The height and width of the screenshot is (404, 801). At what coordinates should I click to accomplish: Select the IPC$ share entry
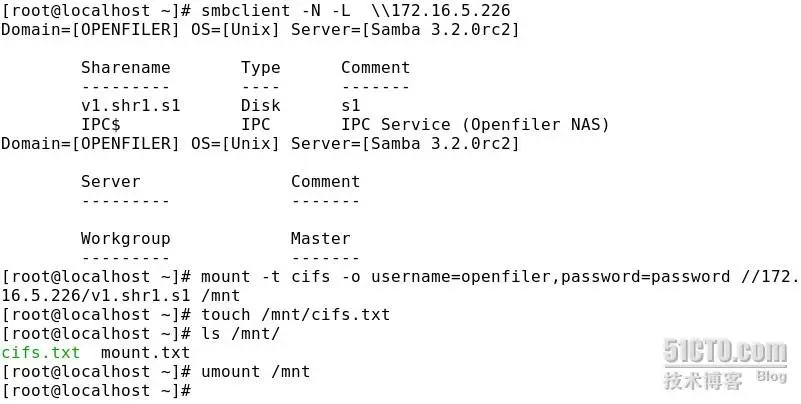point(101,125)
